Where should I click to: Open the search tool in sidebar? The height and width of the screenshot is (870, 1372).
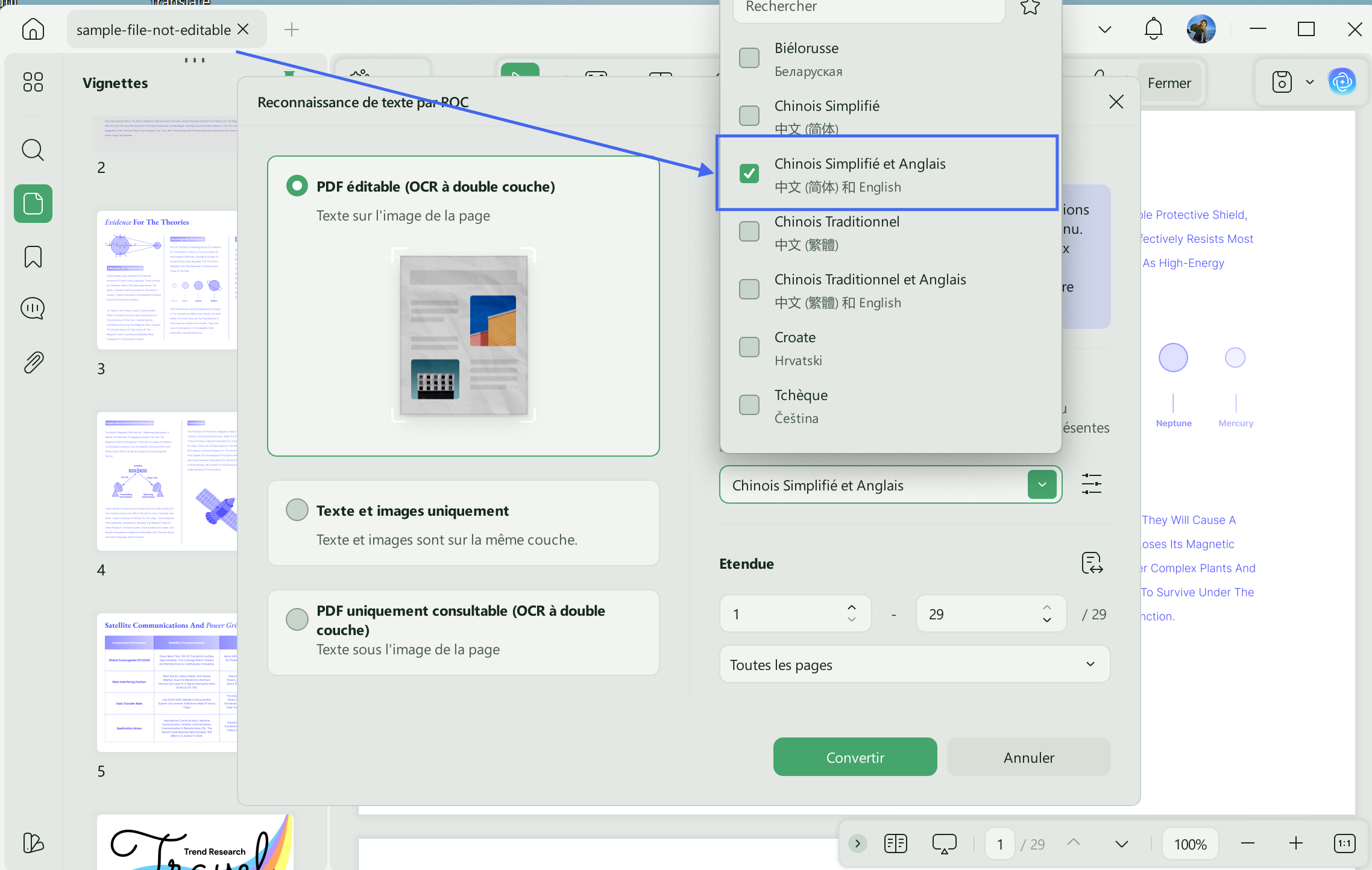(x=33, y=149)
